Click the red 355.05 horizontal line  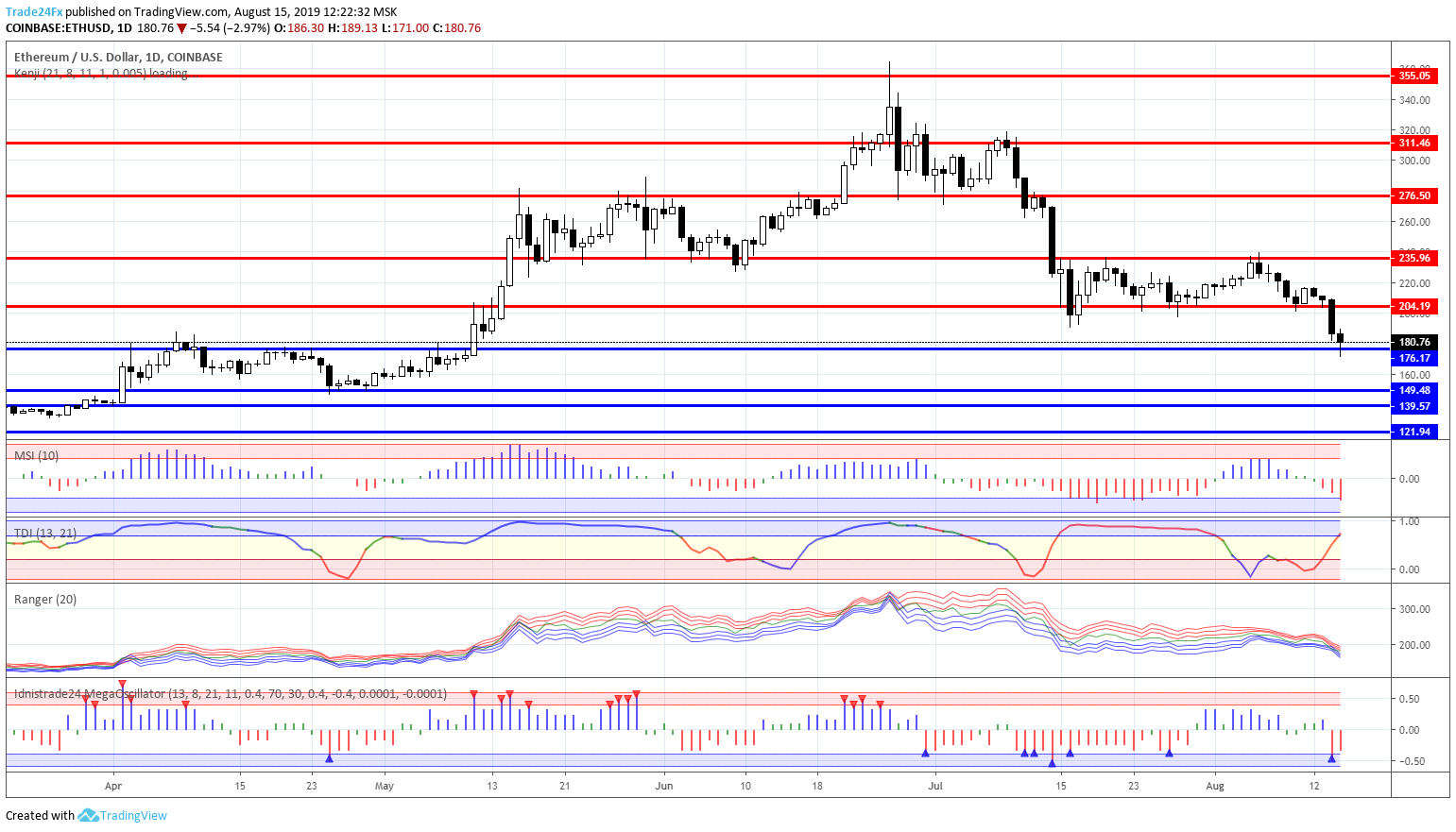699,76
